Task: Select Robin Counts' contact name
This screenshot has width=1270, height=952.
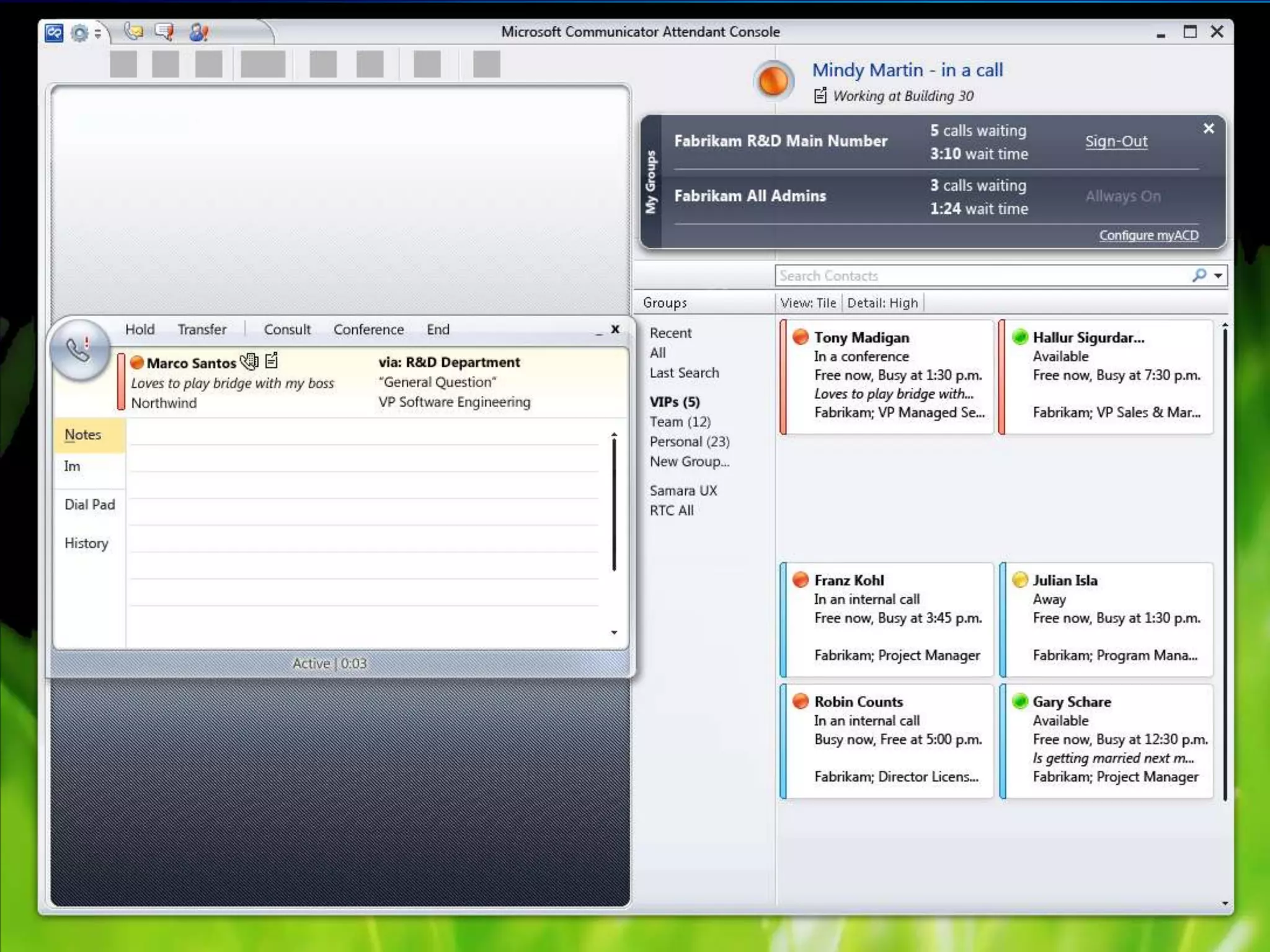Action: pos(858,702)
